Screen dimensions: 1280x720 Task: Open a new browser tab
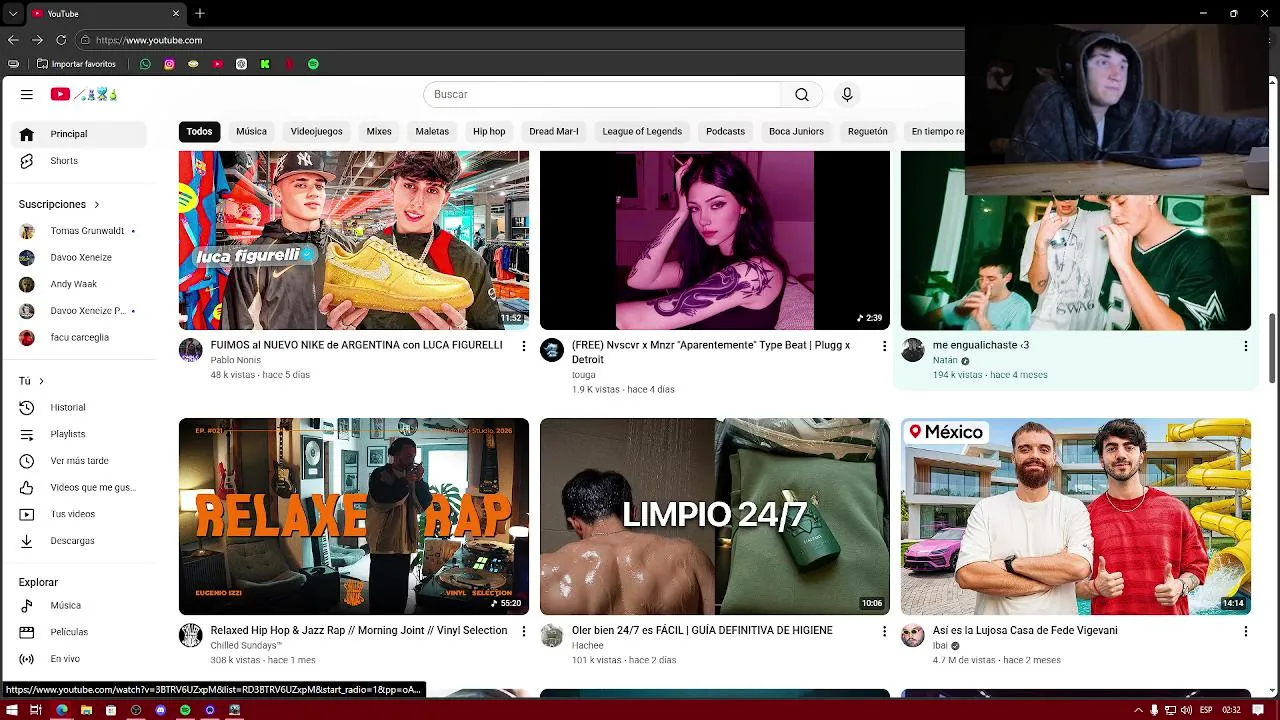click(200, 13)
